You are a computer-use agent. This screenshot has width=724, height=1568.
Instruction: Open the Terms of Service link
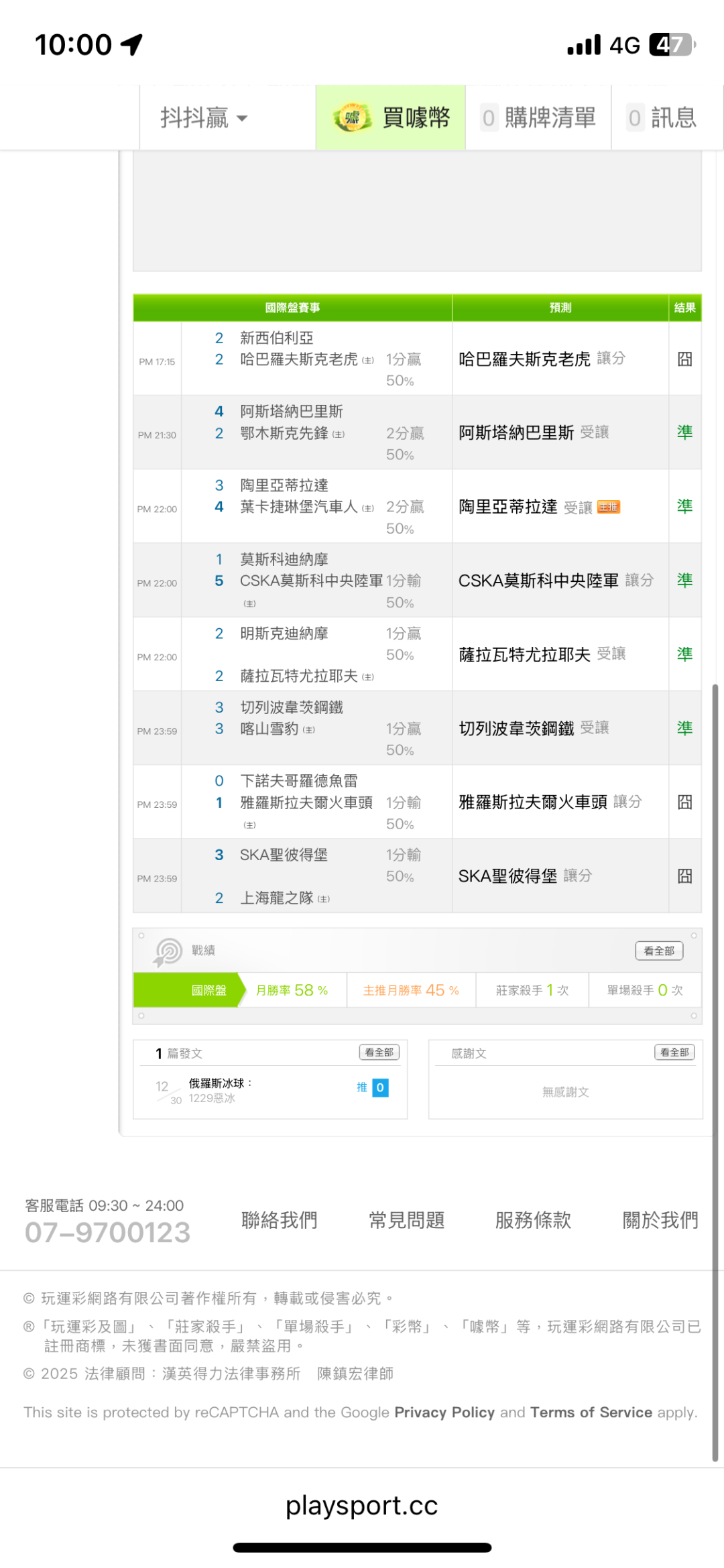pyautogui.click(x=591, y=1412)
